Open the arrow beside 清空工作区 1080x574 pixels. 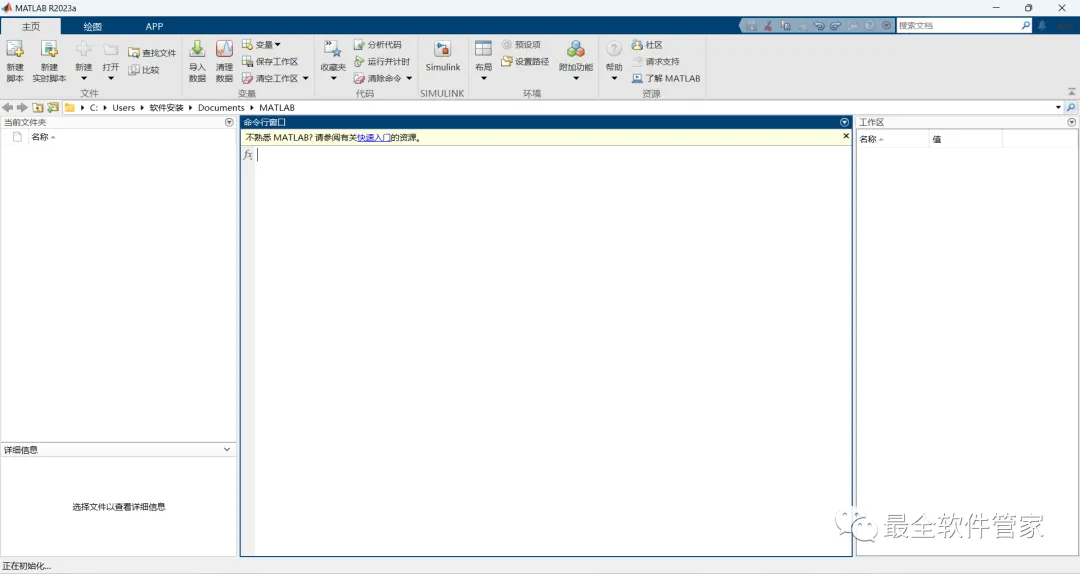[306, 79]
